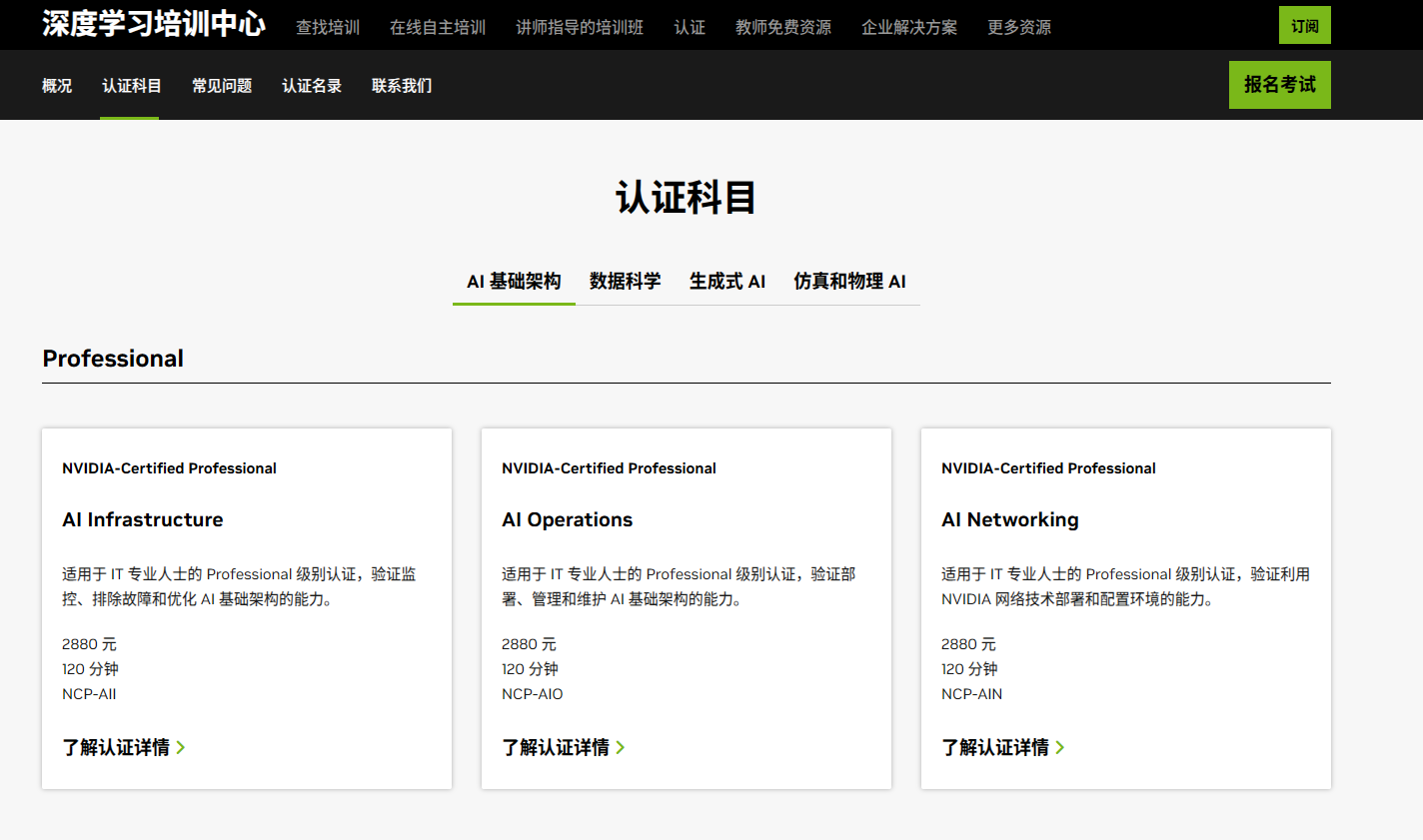Switch to the 概况 section
1423x840 pixels.
click(x=57, y=86)
